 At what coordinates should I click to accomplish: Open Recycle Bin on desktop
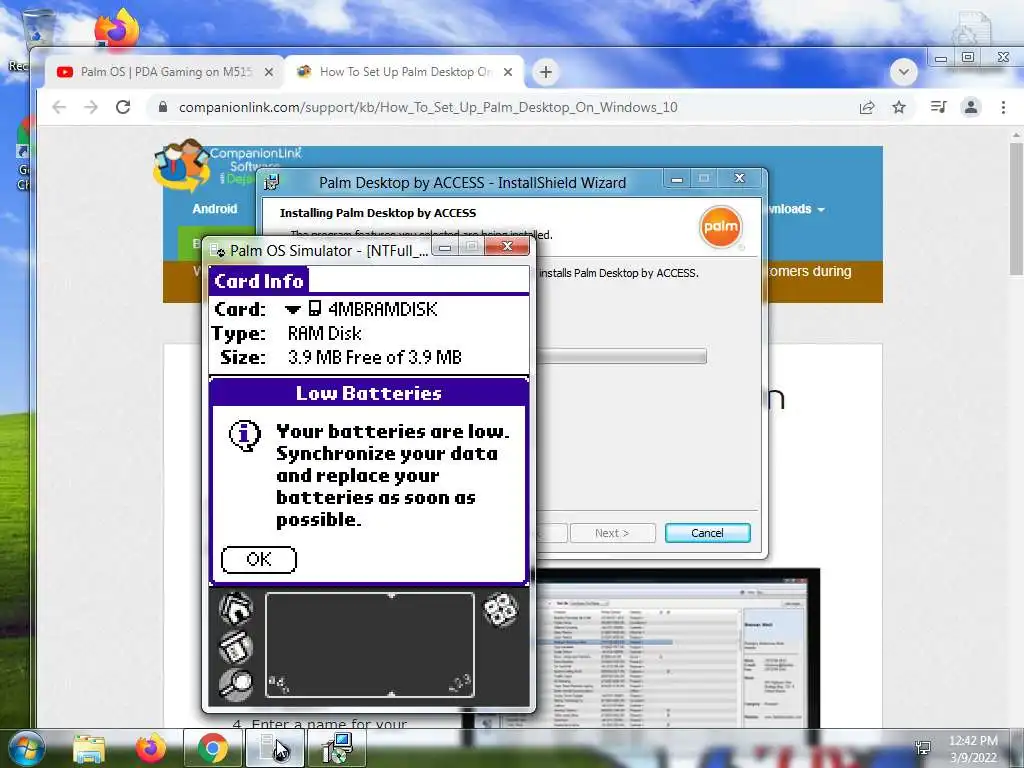pyautogui.click(x=37, y=29)
